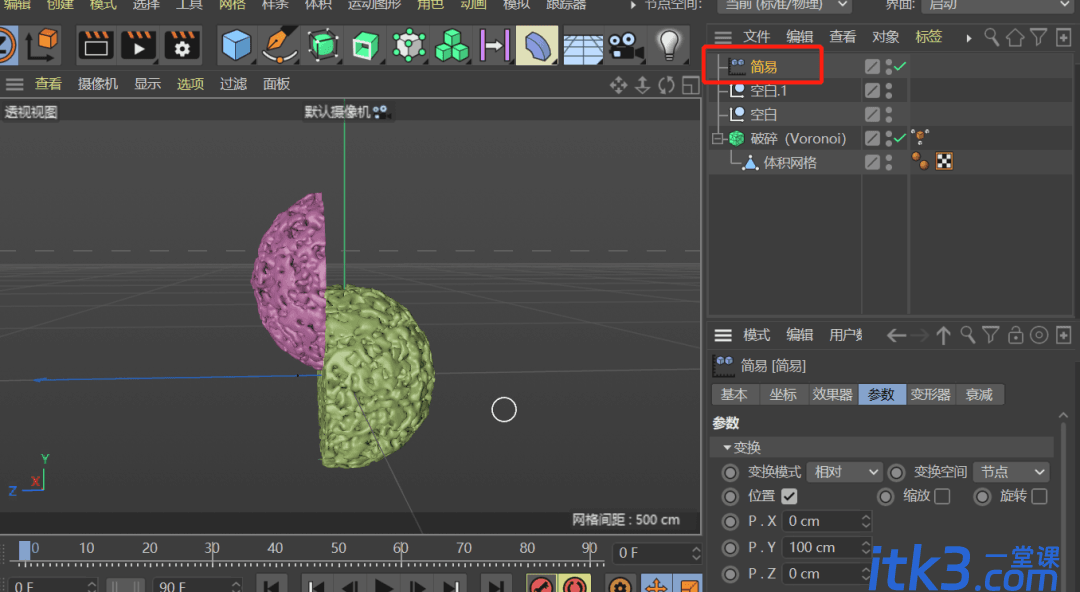
Task: Enable the 旋转 checkbox
Action: click(1040, 496)
